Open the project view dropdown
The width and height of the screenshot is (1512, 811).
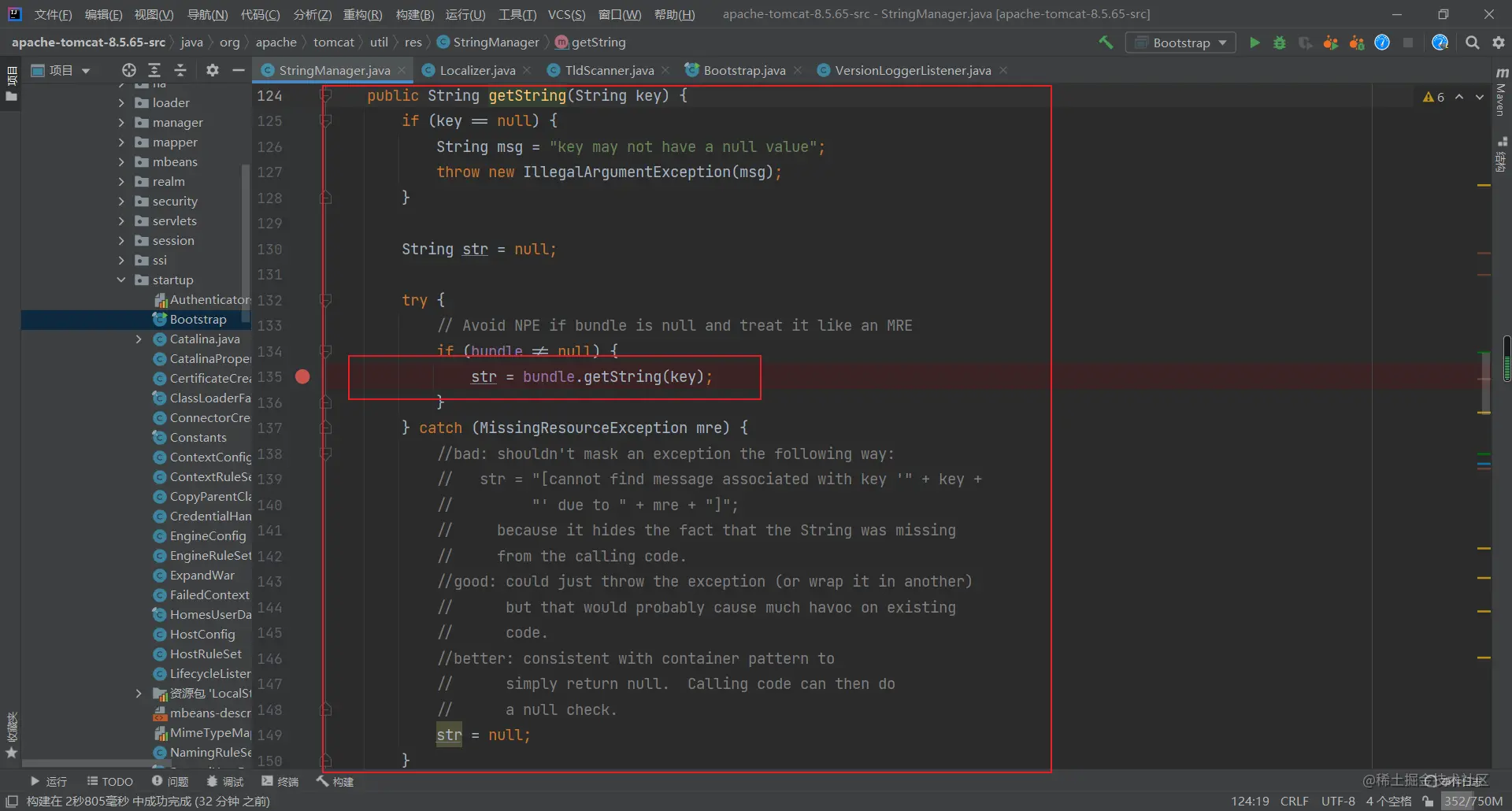[61, 70]
